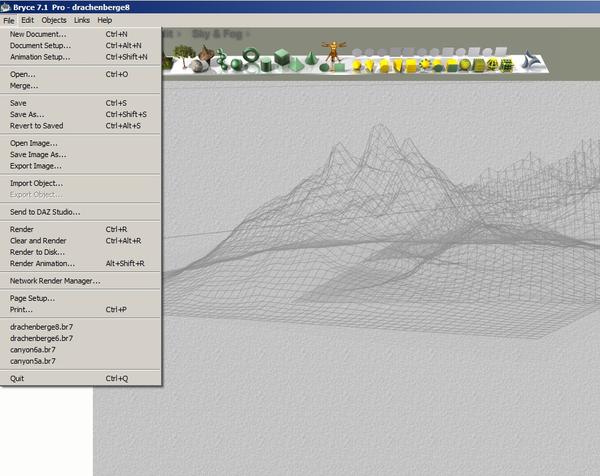Choose Merge... in the File menu
Image resolution: width=600 pixels, height=476 pixels.
coord(81,86)
